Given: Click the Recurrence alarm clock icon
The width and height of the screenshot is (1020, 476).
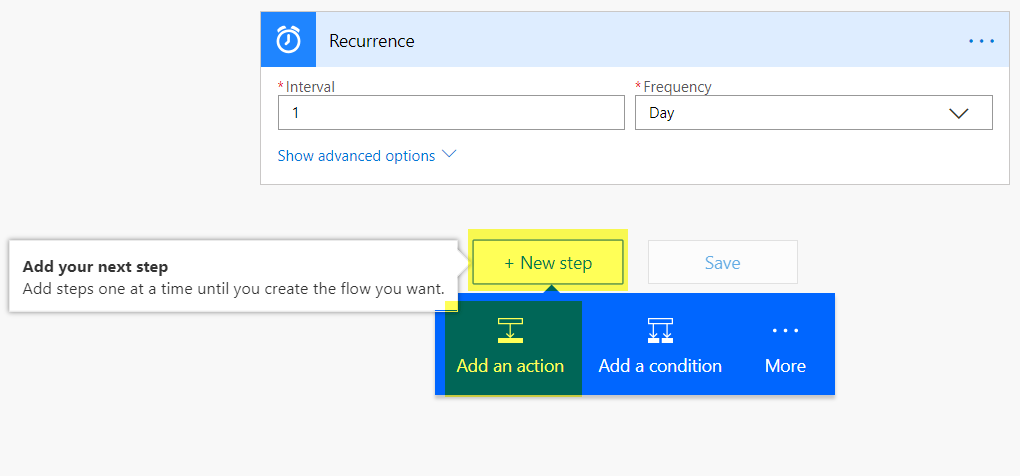Looking at the screenshot, I should 288,40.
